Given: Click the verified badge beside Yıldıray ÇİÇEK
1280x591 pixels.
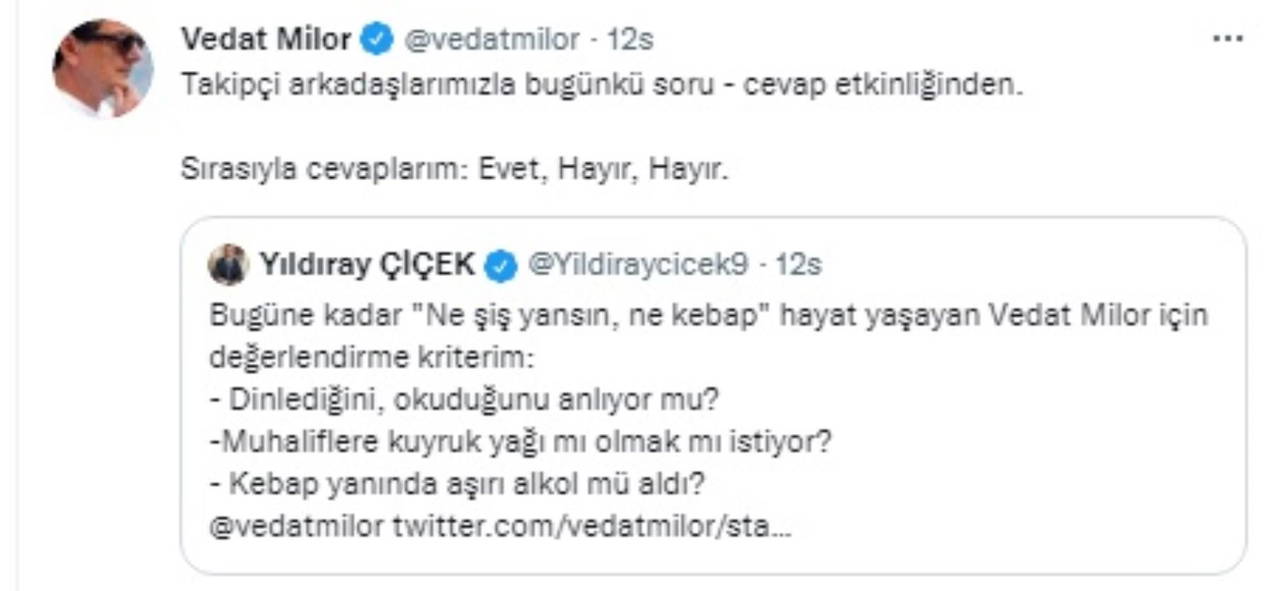Looking at the screenshot, I should point(501,266).
